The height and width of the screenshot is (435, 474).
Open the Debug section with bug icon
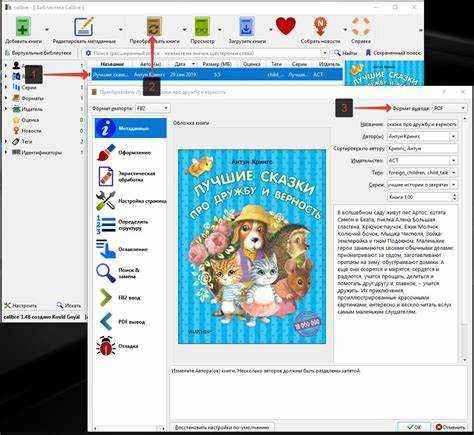(x=130, y=346)
